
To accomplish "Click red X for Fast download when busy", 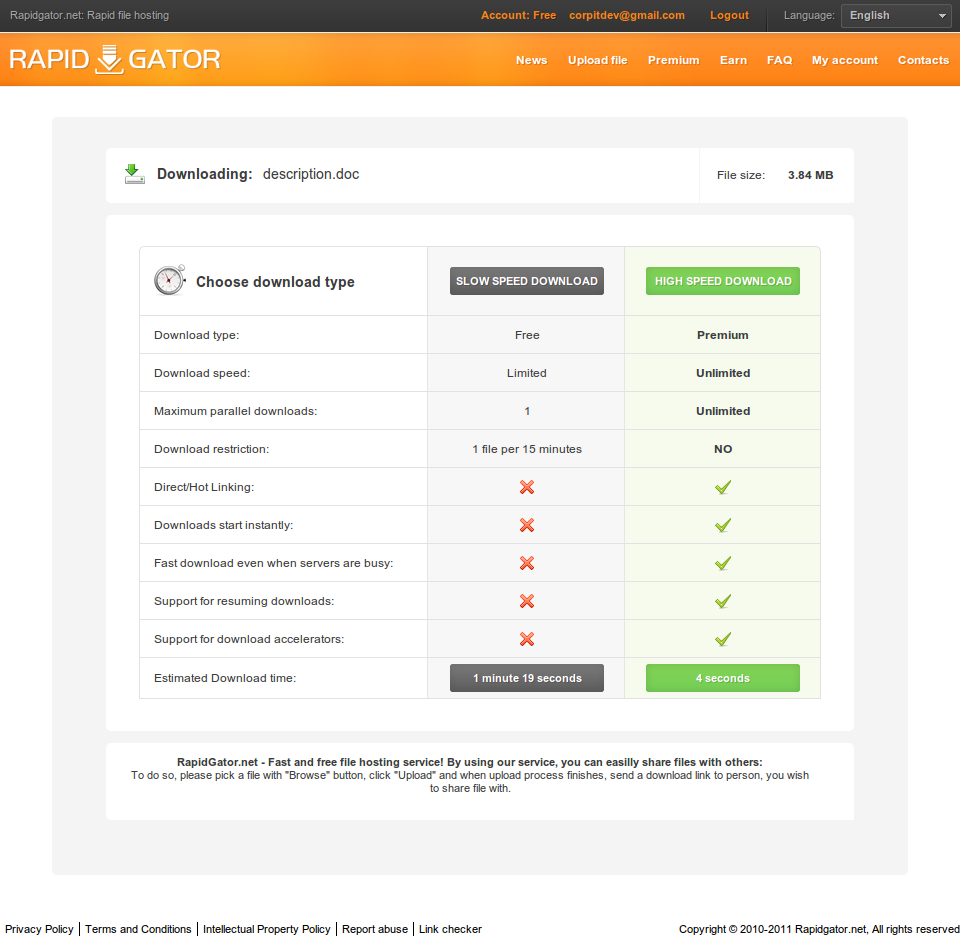I will (527, 563).
